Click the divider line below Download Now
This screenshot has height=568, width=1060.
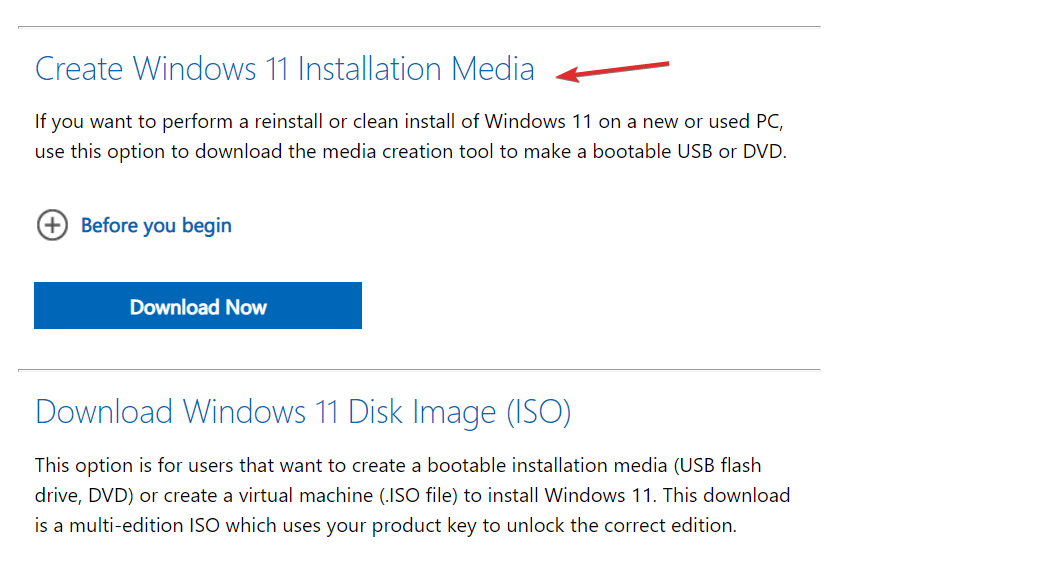tap(419, 370)
